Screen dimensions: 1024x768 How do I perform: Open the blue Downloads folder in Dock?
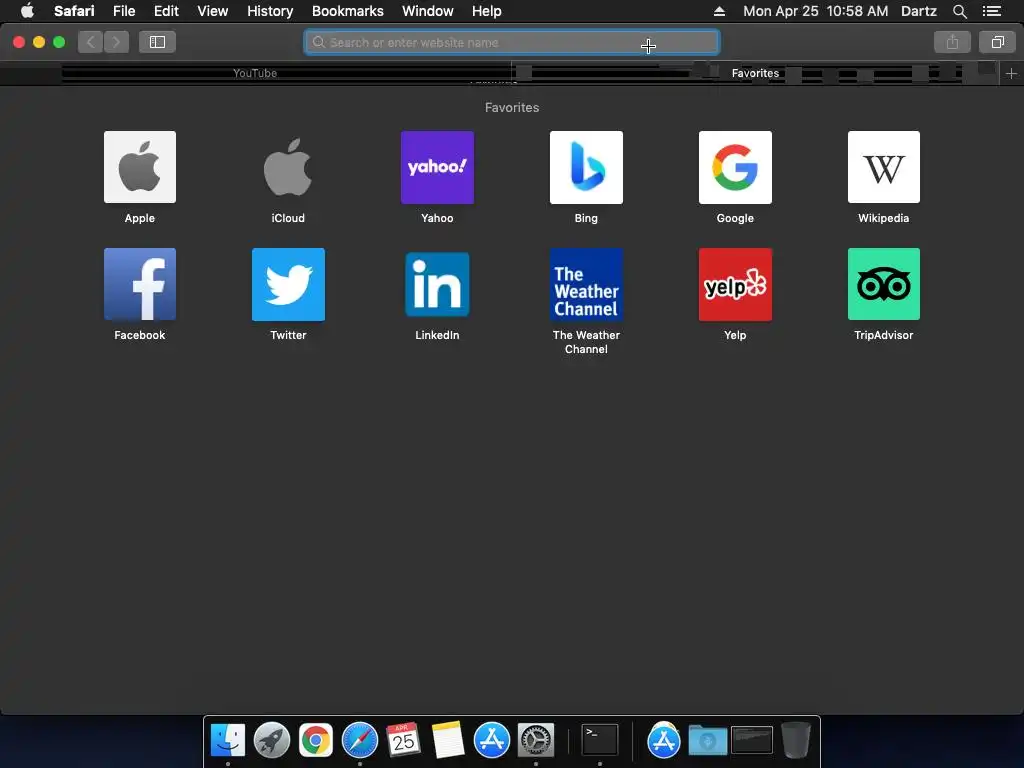click(x=708, y=741)
